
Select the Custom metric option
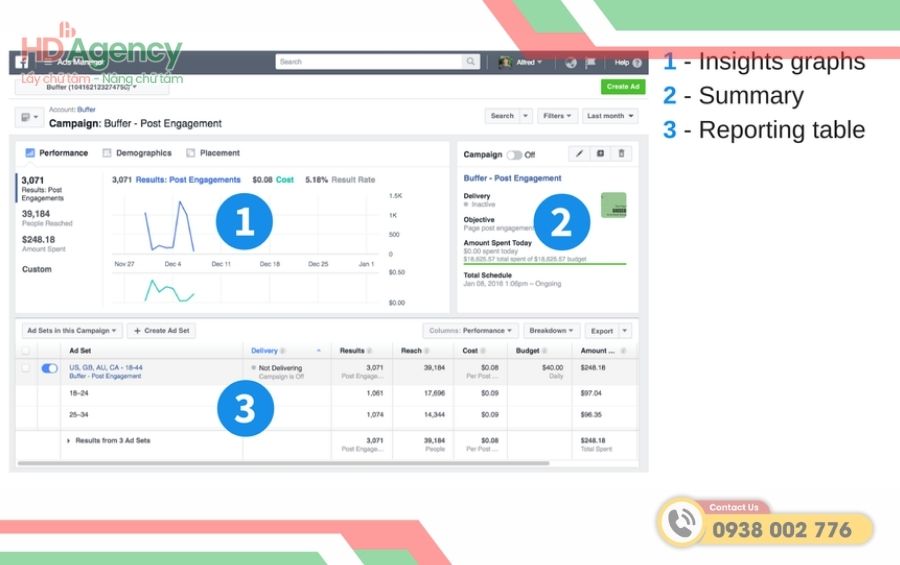[x=37, y=269]
